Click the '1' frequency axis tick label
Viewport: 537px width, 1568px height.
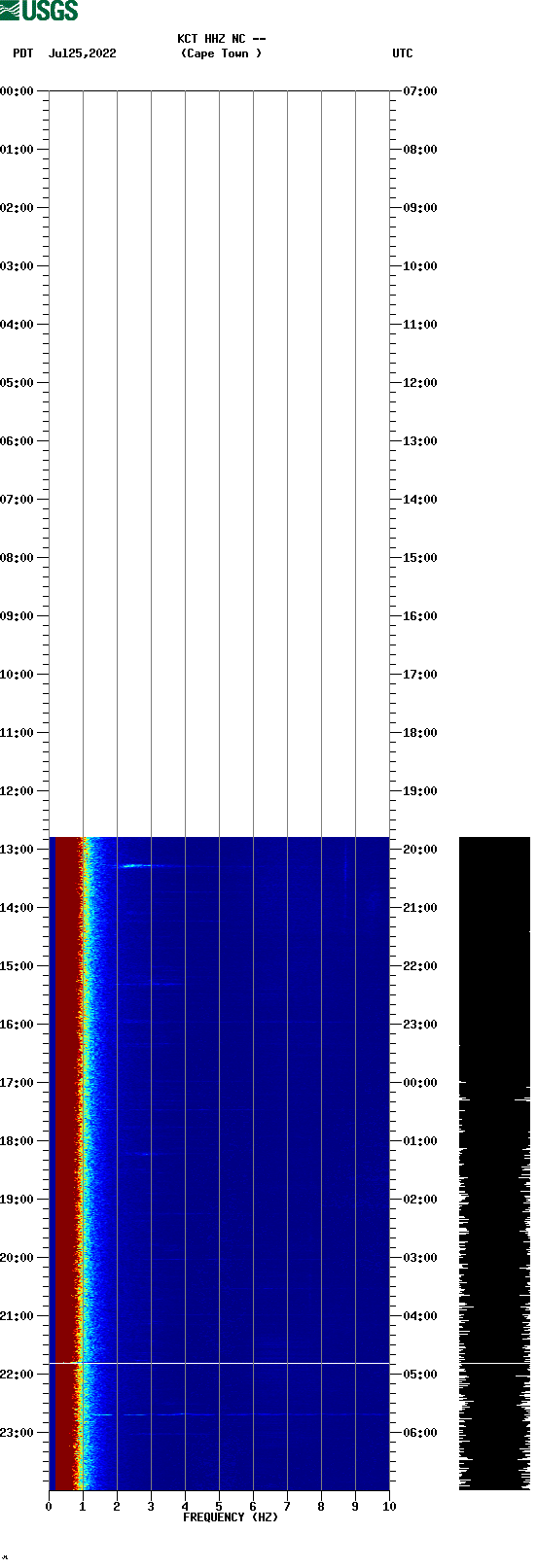83,1507
